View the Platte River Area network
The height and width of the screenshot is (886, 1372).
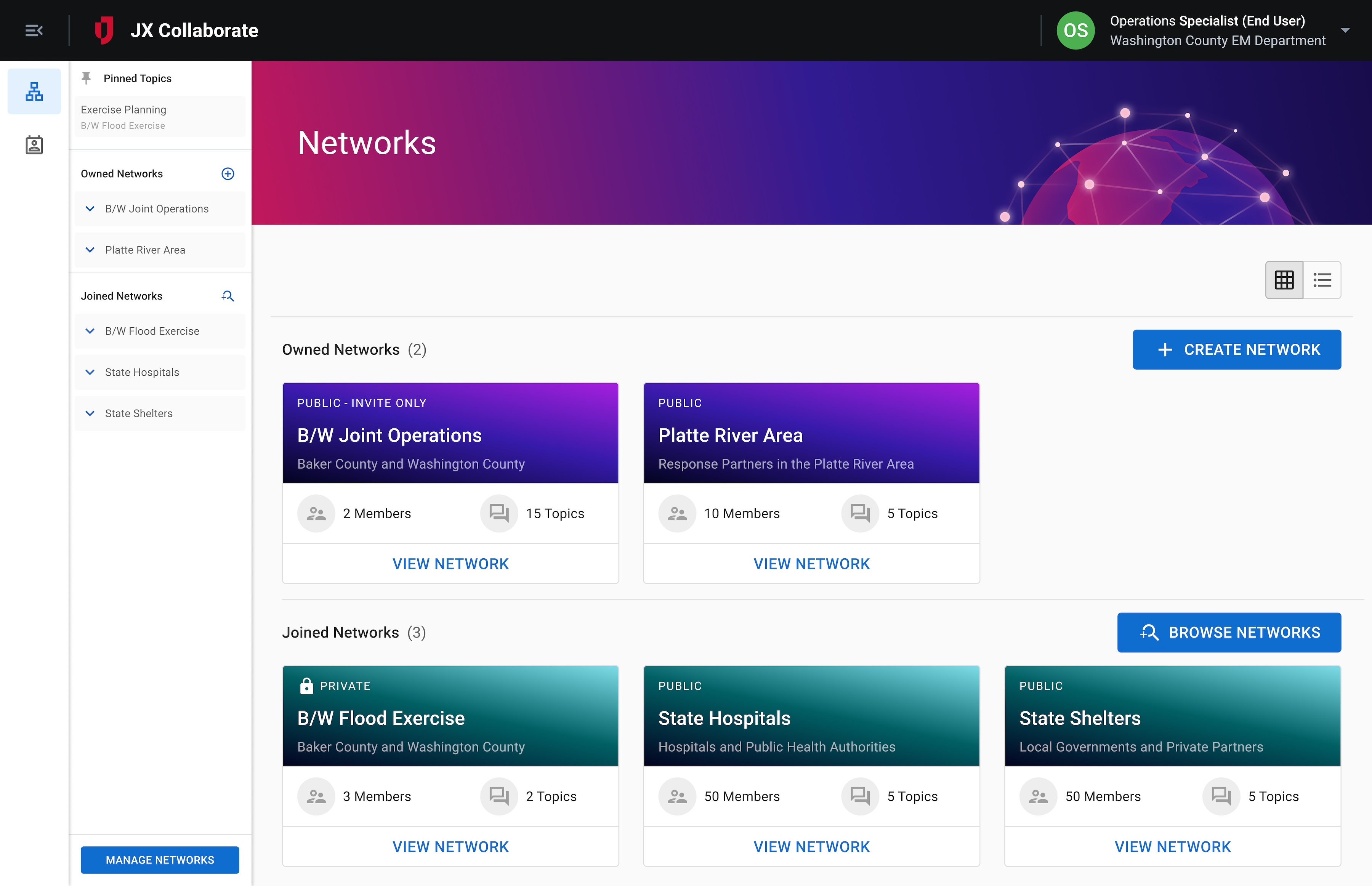811,564
